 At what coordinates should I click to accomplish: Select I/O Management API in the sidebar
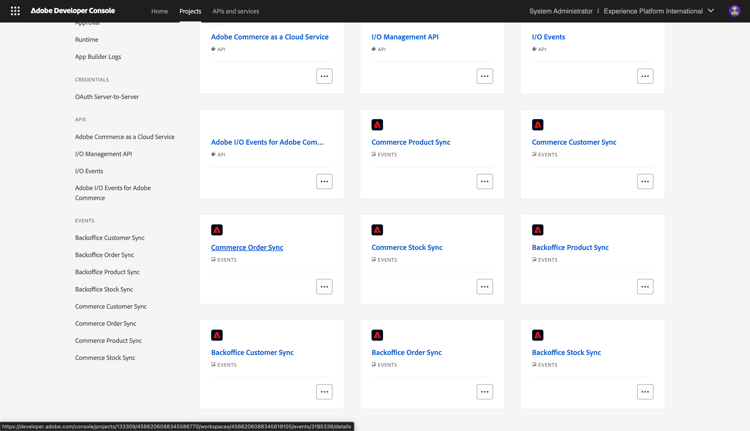tap(103, 154)
